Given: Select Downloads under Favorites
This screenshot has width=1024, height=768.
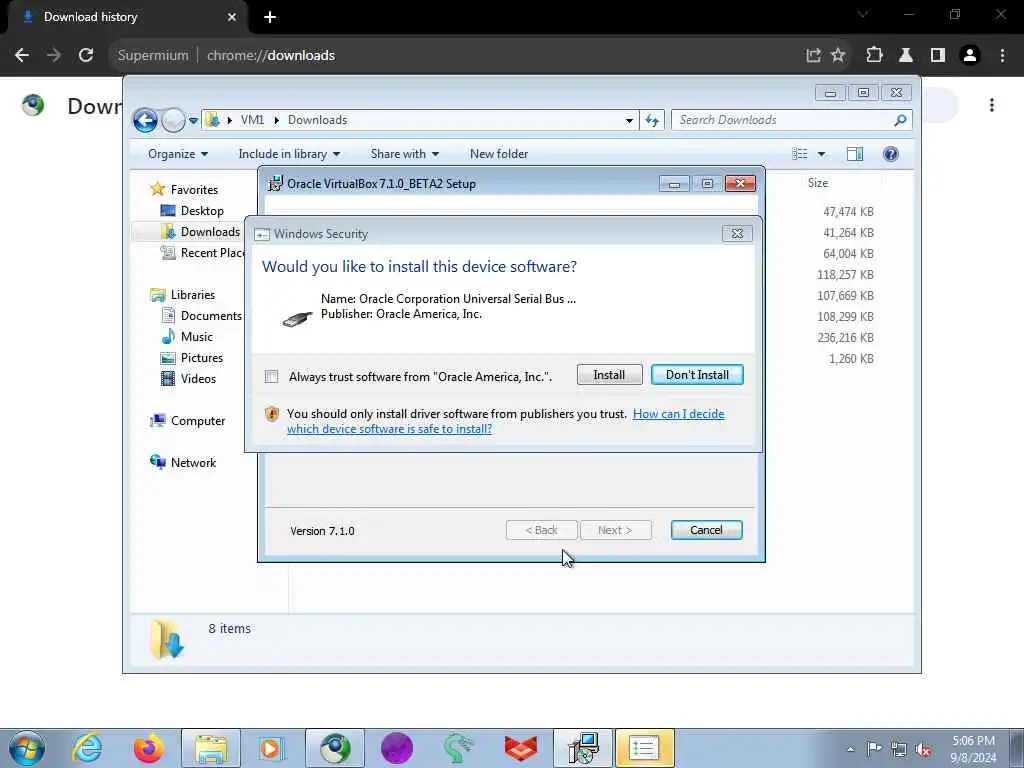Looking at the screenshot, I should [210, 232].
